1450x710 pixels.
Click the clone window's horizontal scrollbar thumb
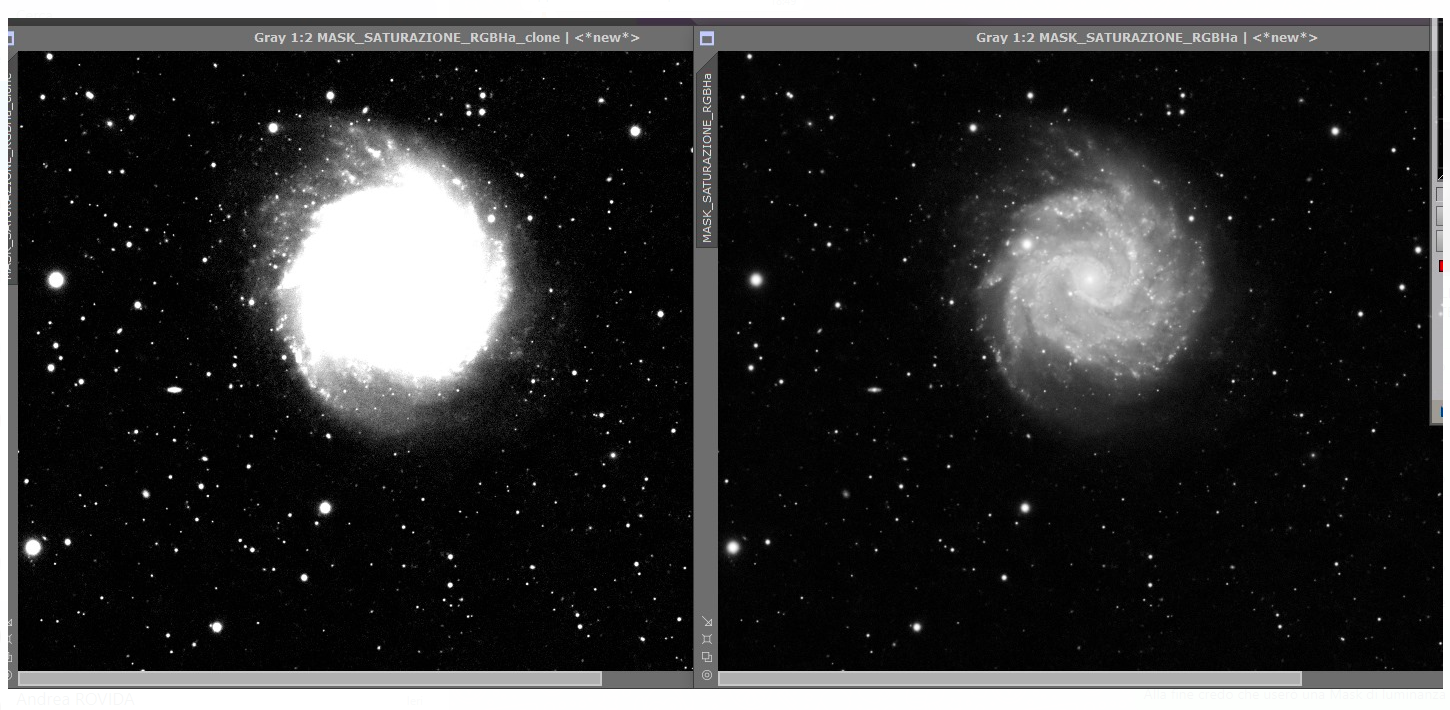[310, 678]
